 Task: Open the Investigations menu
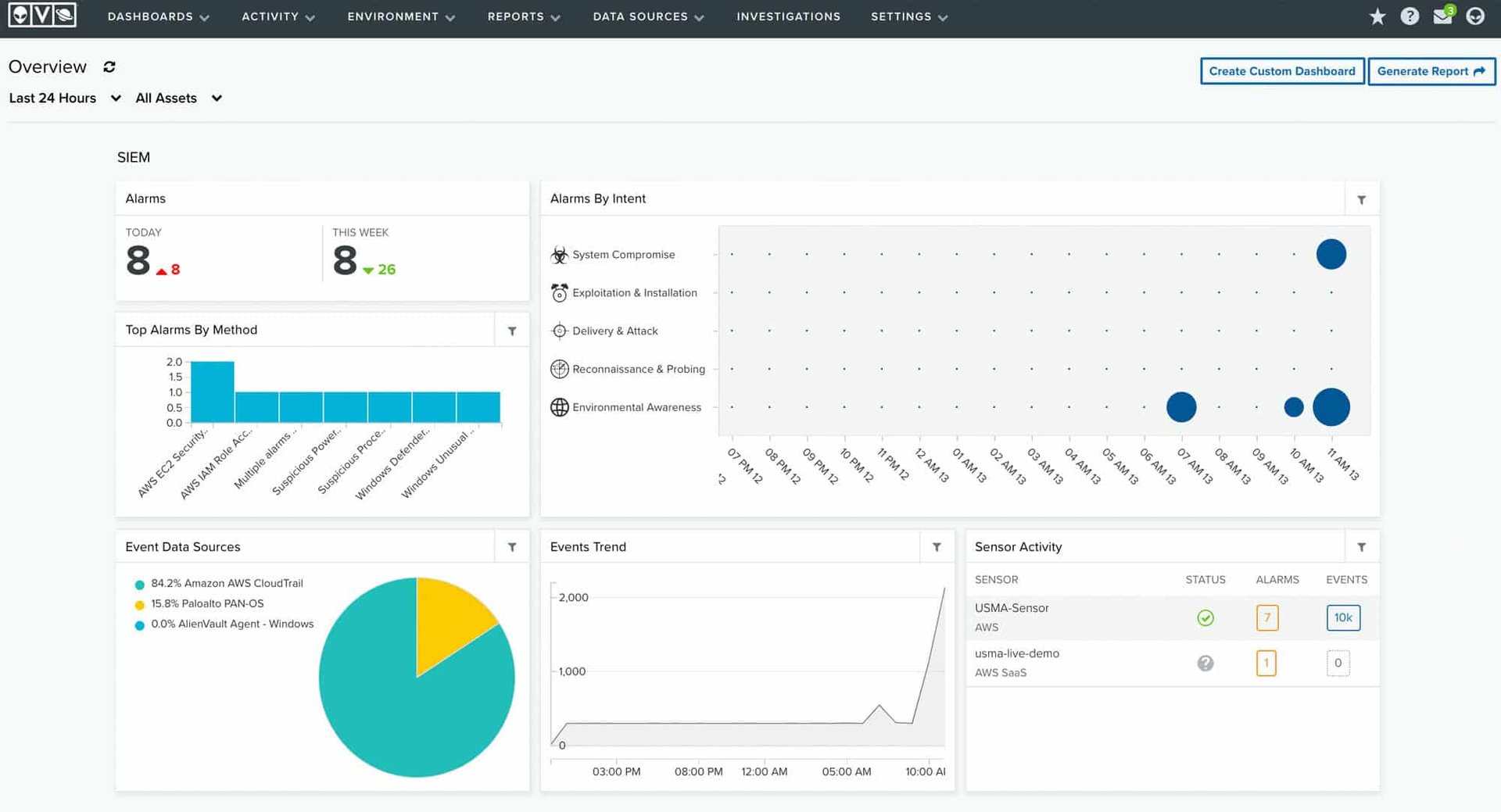point(788,16)
